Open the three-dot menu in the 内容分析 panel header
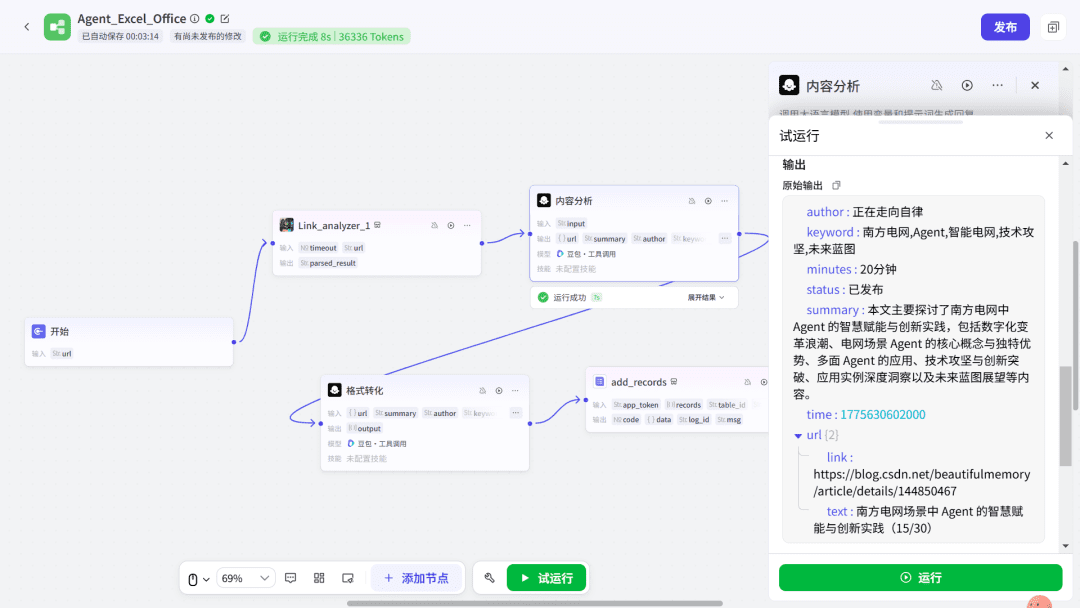Screen dimensions: 1080x608 click(997, 86)
